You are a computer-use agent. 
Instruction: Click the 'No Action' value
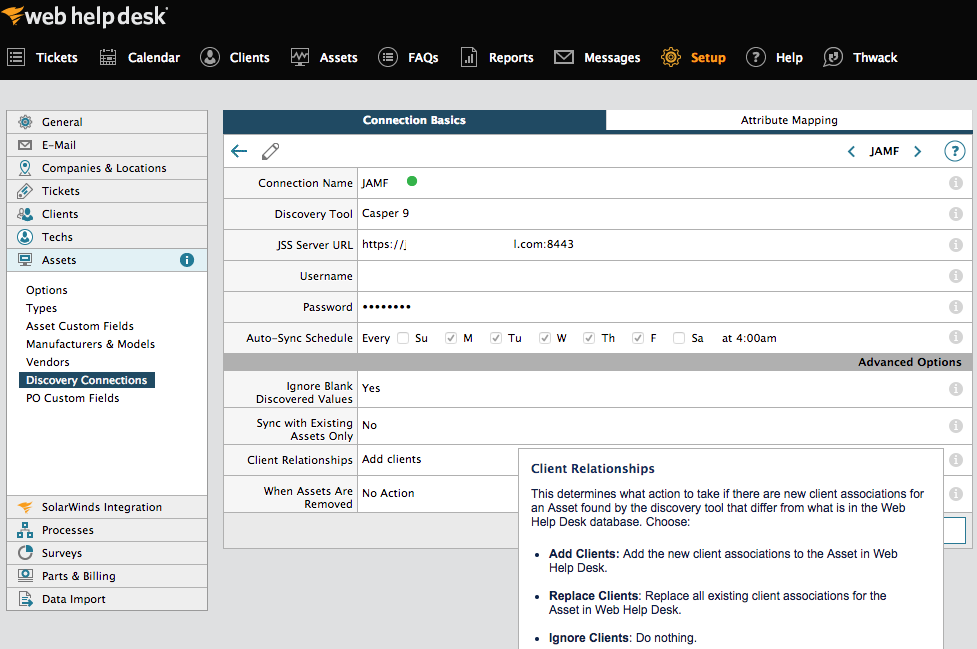(388, 493)
